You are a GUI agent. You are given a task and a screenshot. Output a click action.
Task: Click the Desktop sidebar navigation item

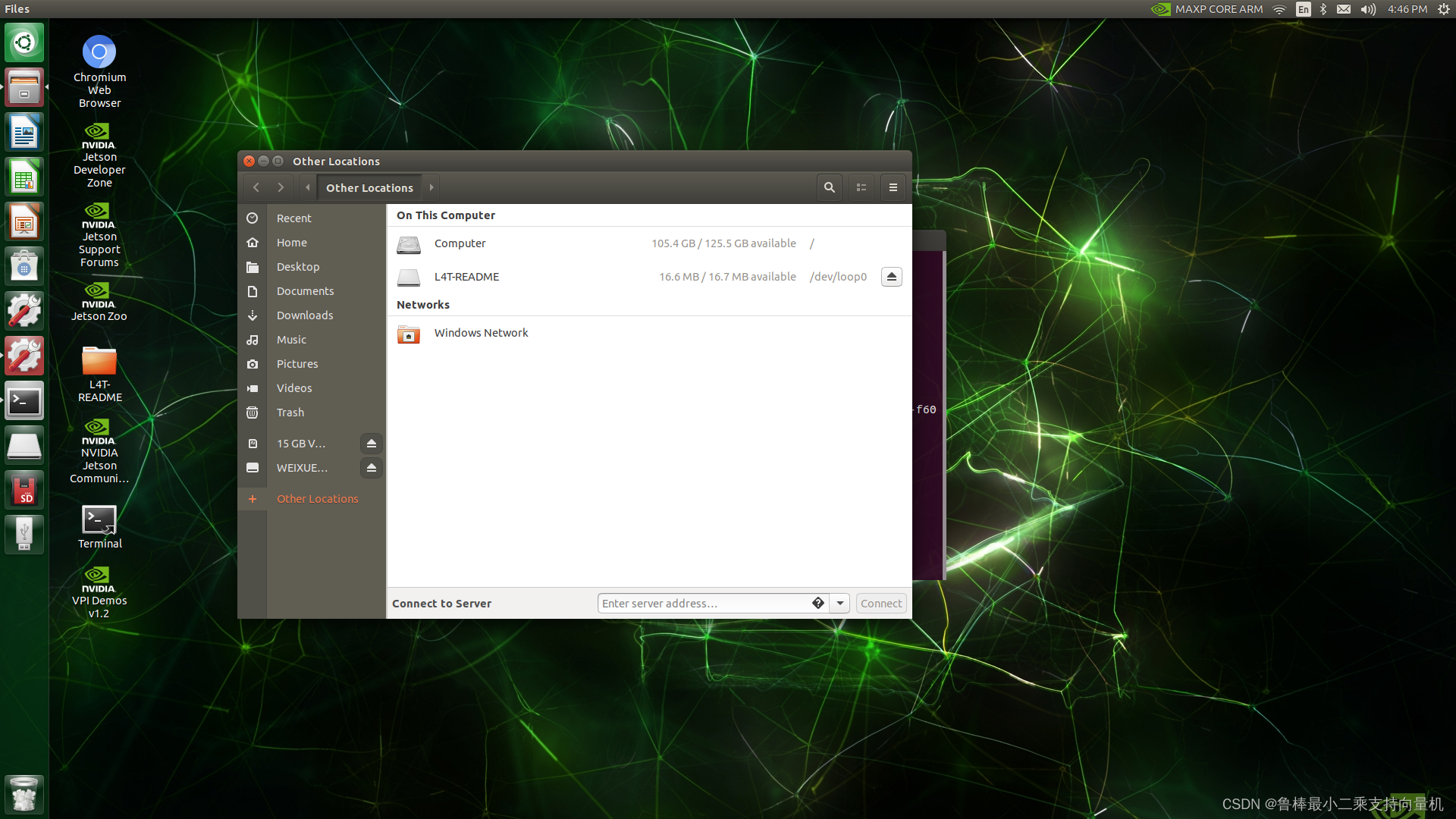click(x=297, y=266)
